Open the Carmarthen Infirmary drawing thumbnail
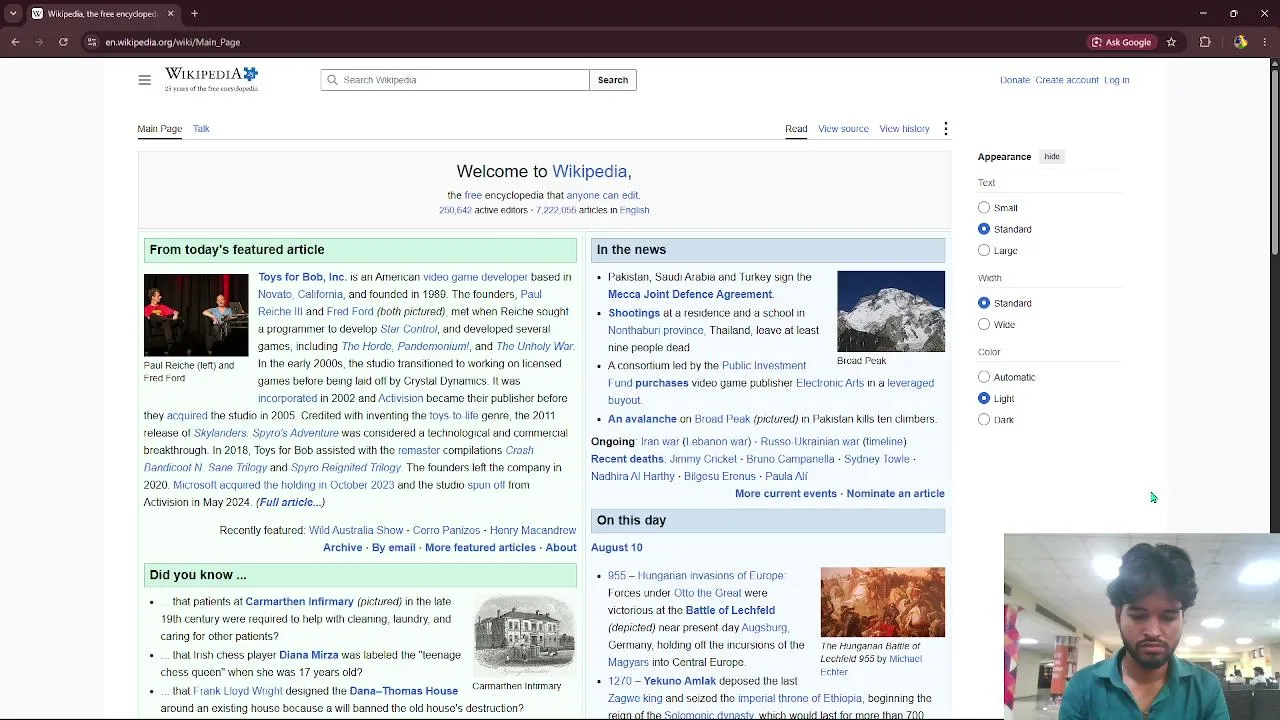1280x720 pixels. (525, 635)
